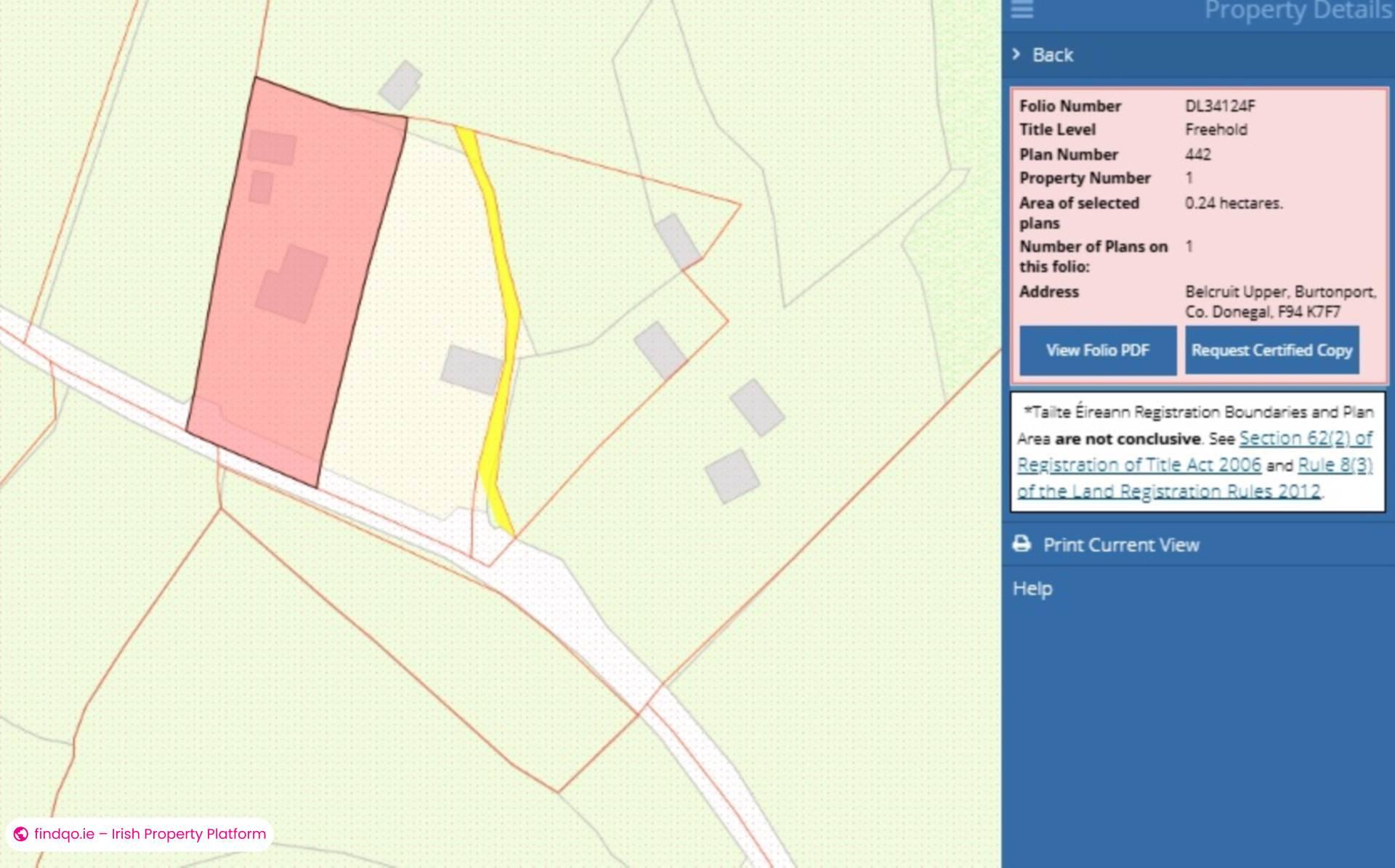Open Rule 8(3) Land Registration Rules link
The height and width of the screenshot is (868, 1395).
(1335, 465)
